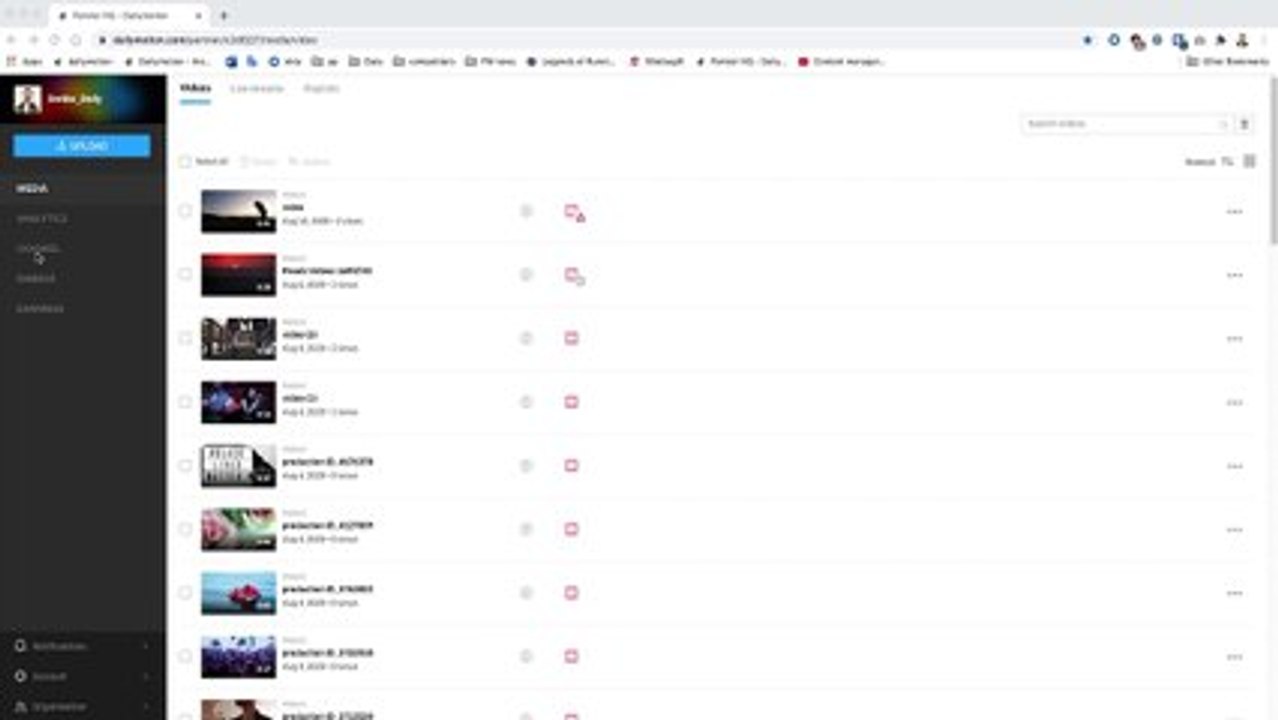This screenshot has height=720, width=1278.
Task: Open Analytics section in sidebar
Action: (42, 218)
